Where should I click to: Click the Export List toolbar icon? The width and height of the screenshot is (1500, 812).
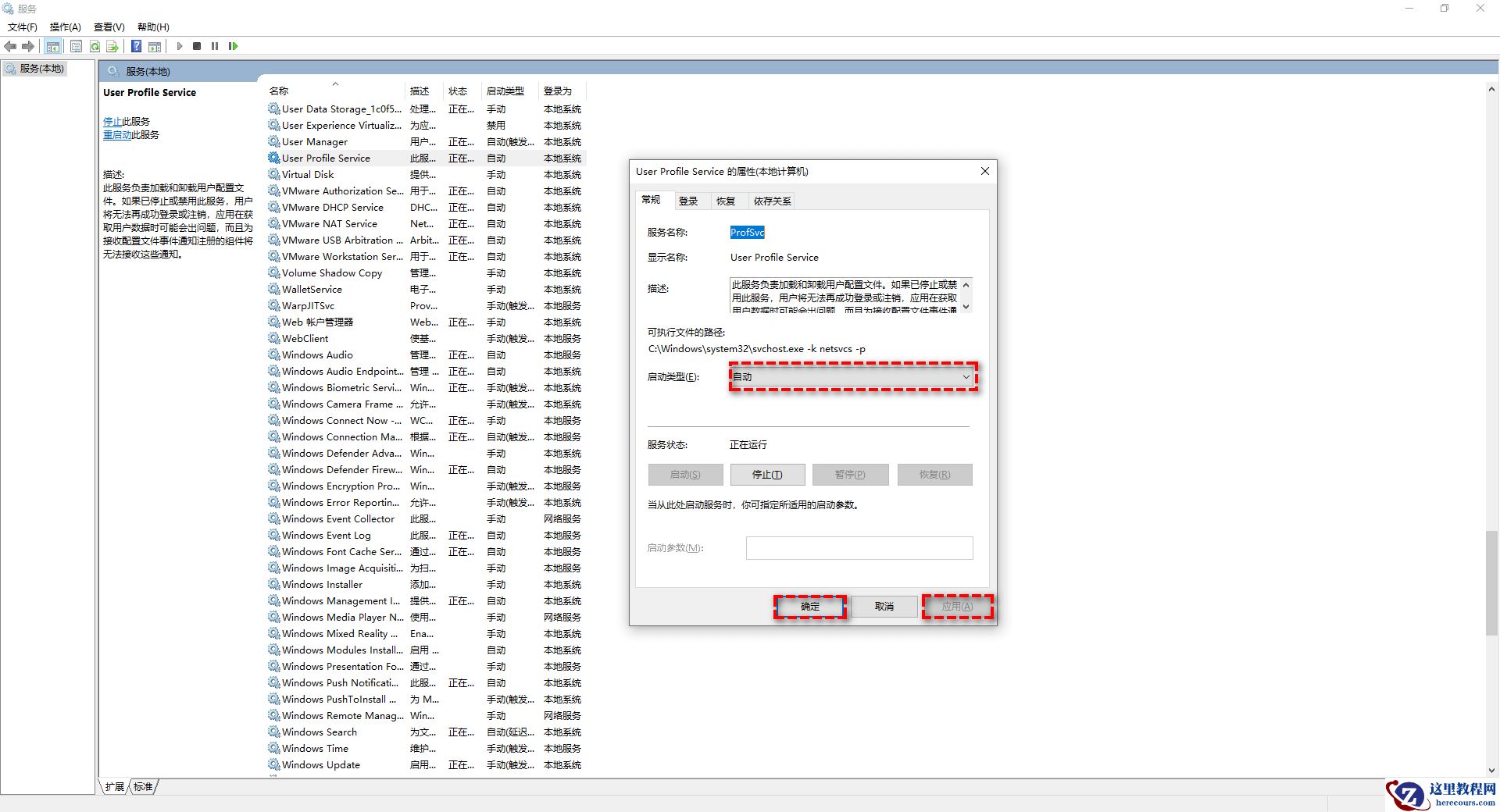pos(112,47)
